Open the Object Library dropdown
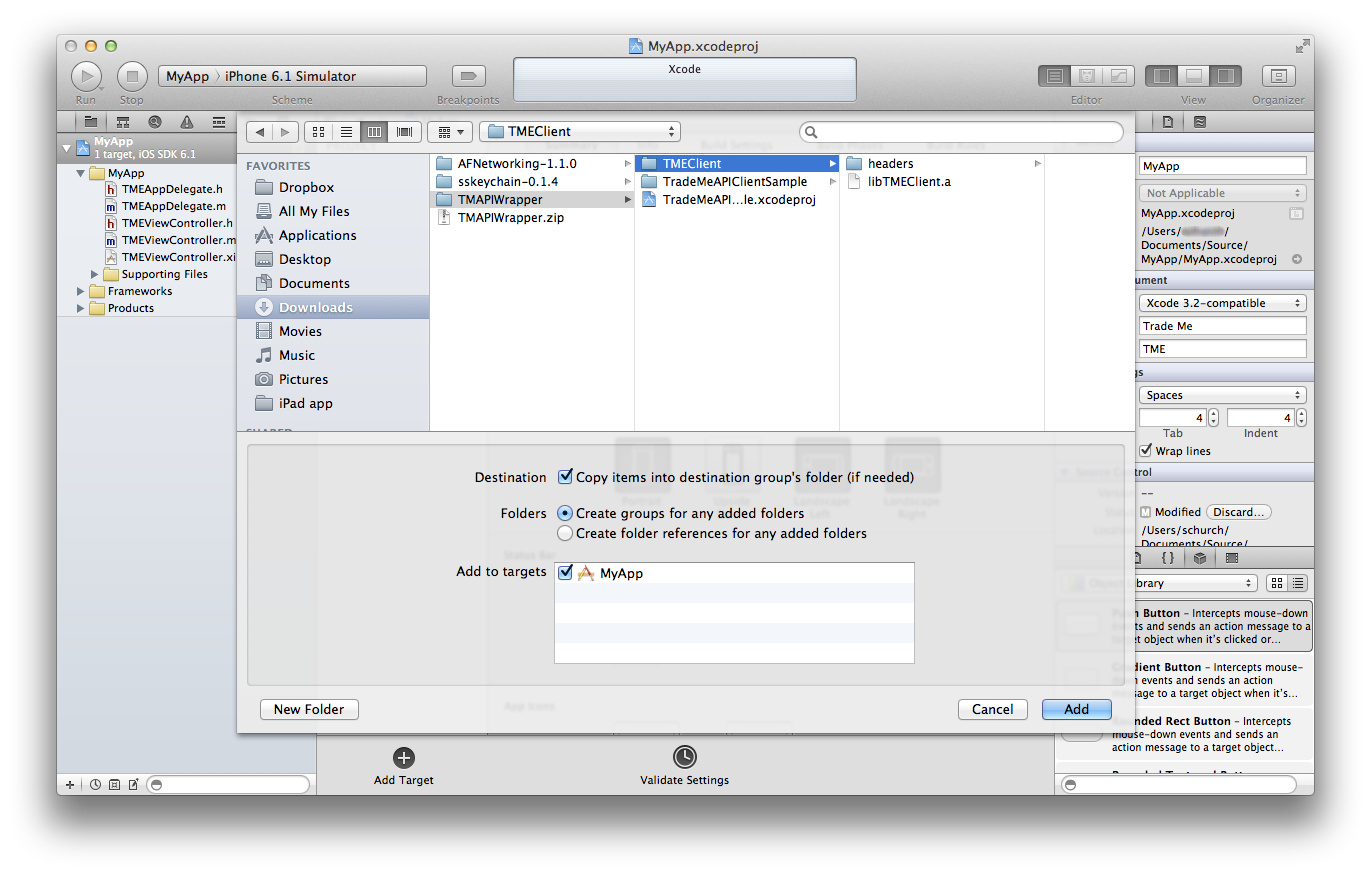This screenshot has width=1371, height=874. pos(1158,583)
